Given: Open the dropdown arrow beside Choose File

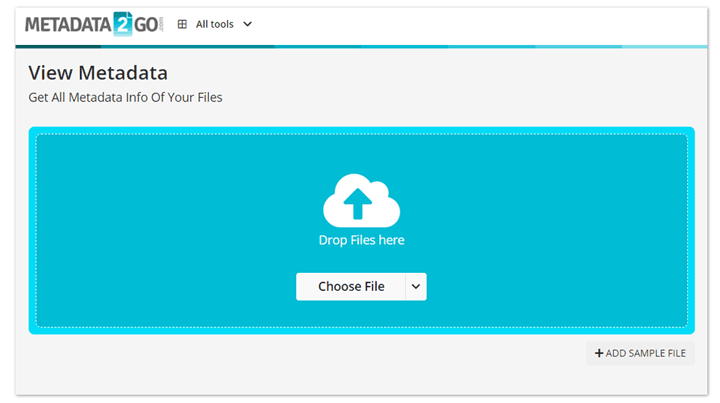Looking at the screenshot, I should tap(416, 286).
